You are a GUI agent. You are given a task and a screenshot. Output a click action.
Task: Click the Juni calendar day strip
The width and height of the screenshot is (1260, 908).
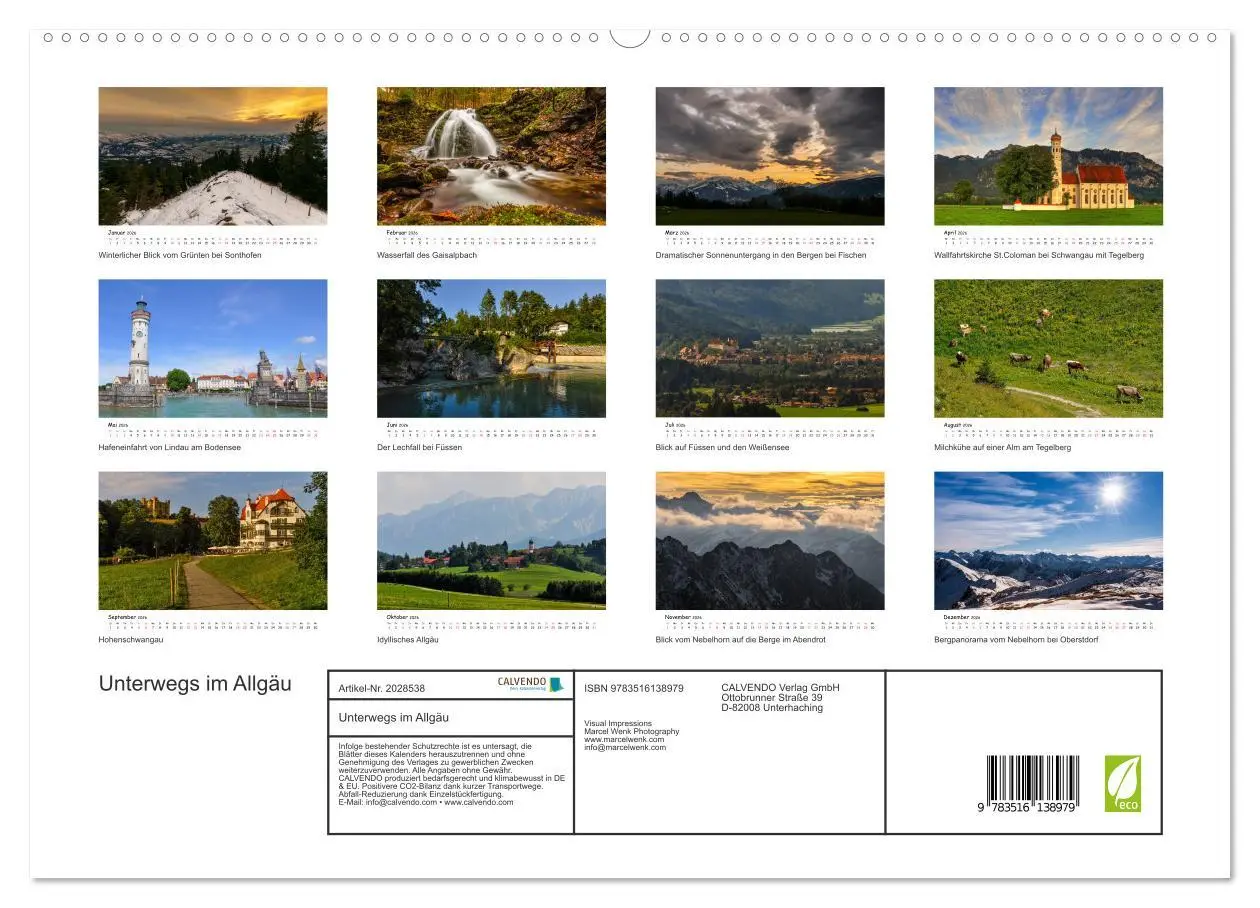[x=491, y=432]
